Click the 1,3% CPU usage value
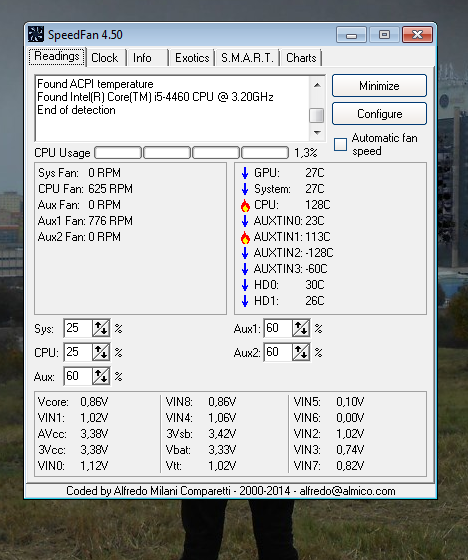Image resolution: width=468 pixels, height=560 pixels. coord(305,153)
